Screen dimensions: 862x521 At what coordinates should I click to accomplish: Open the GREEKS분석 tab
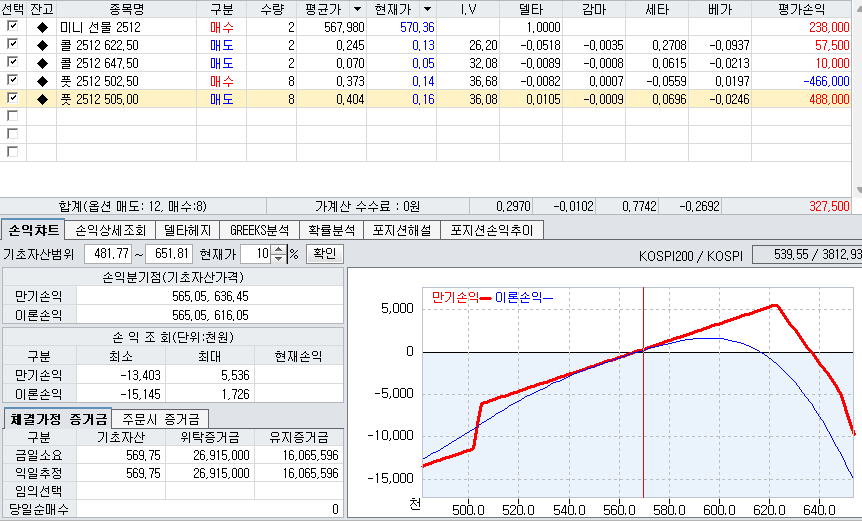point(259,230)
